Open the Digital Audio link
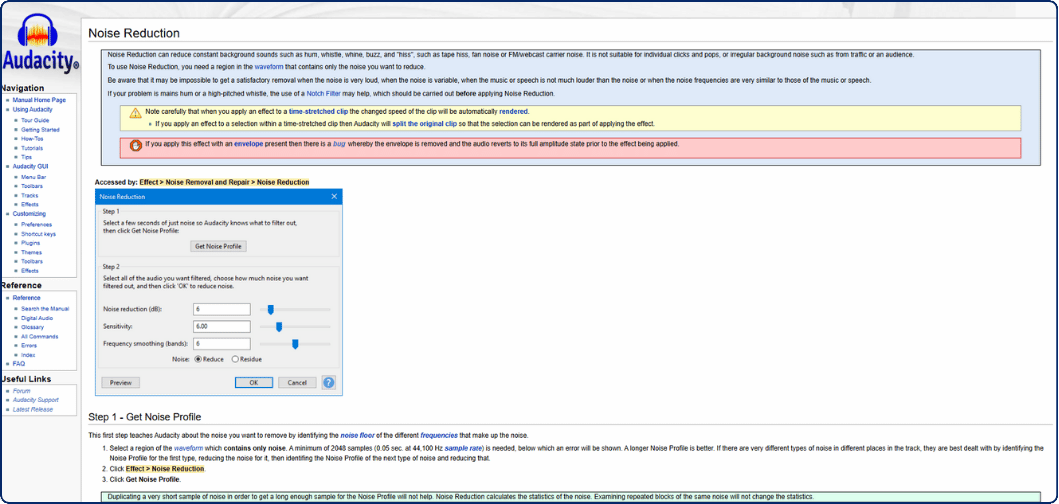The image size is (1059, 504). click(36, 318)
